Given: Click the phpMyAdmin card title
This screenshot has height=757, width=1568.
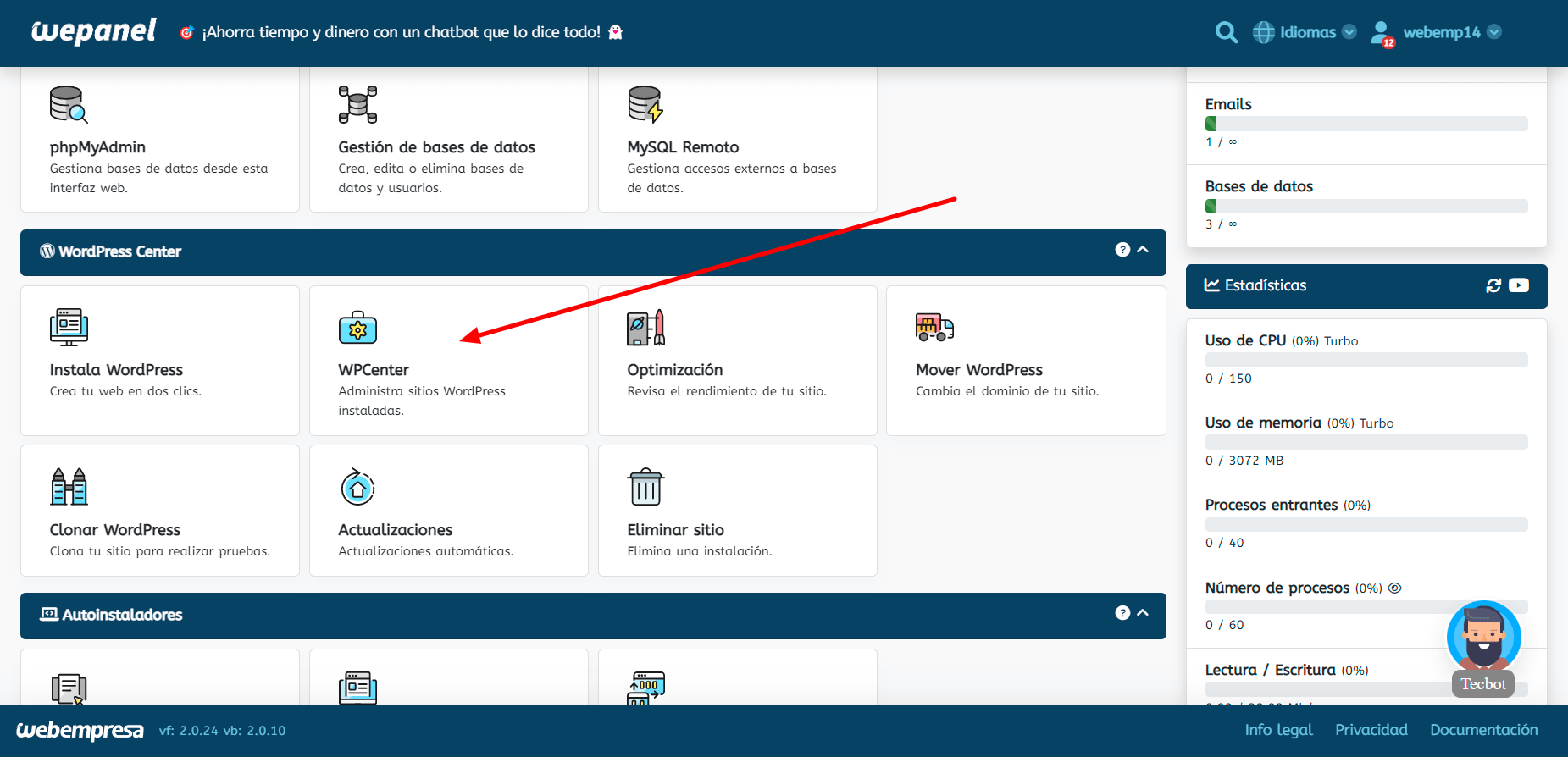Looking at the screenshot, I should [x=97, y=147].
